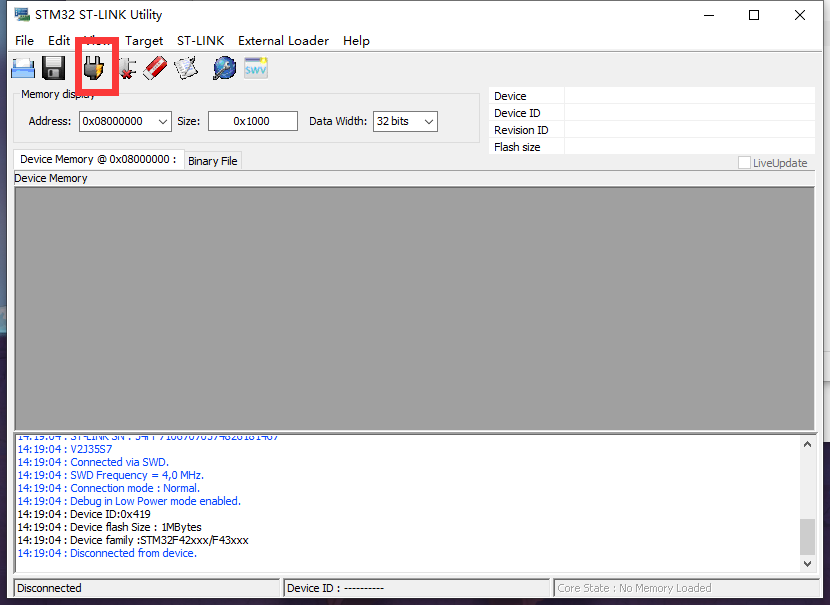The width and height of the screenshot is (830, 605).
Task: Click the Save file floppy disk icon
Action: click(53, 68)
